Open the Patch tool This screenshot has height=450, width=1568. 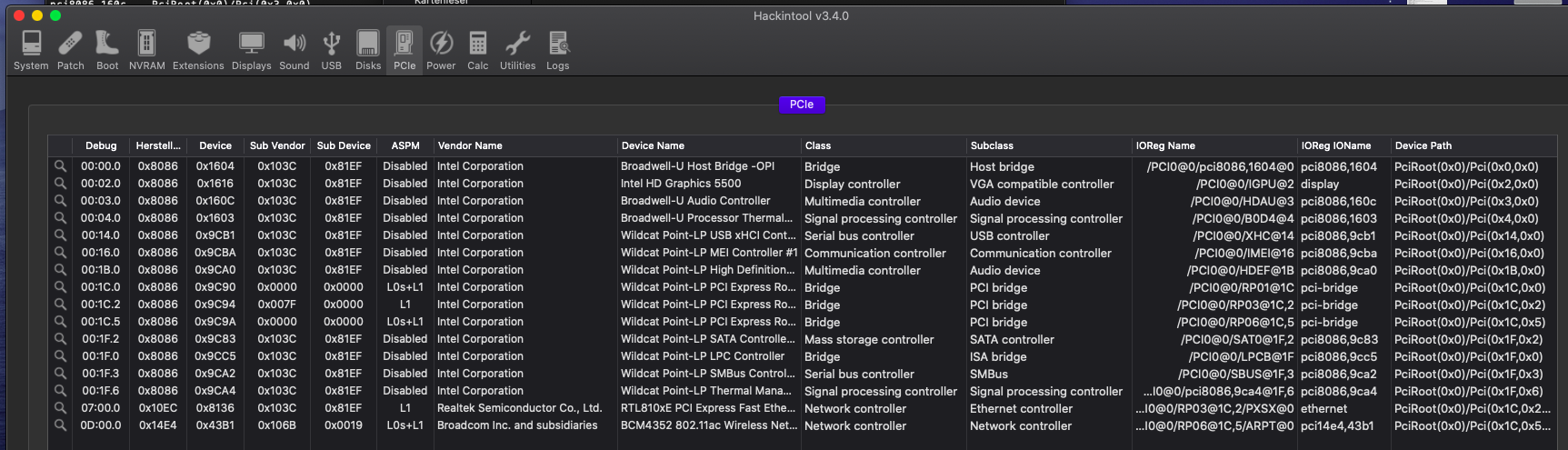pos(70,49)
